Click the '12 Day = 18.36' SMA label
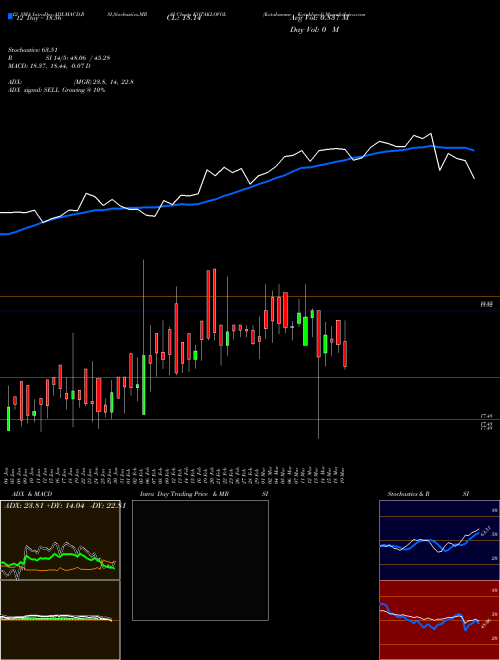This screenshot has width=500, height=660. pos(39,19)
